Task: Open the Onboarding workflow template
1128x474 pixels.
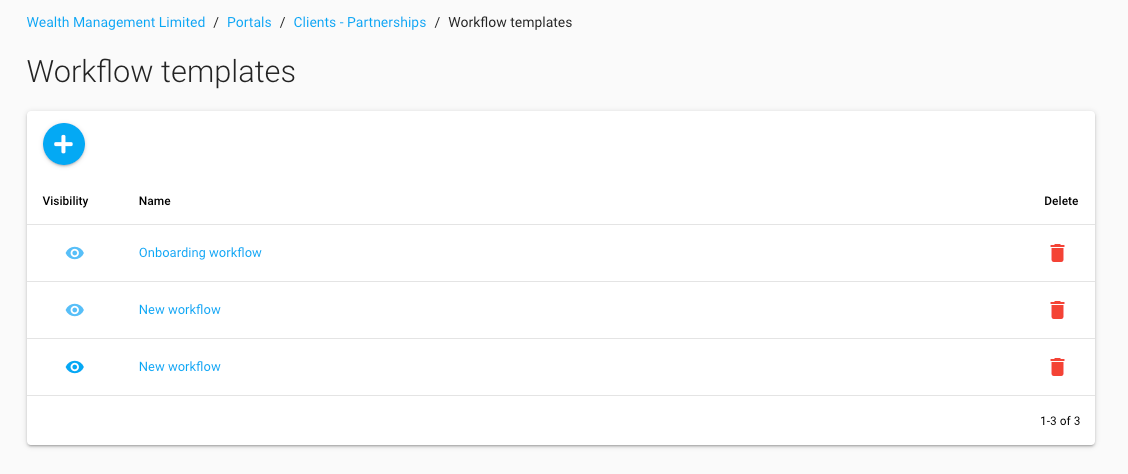Action: coord(200,253)
